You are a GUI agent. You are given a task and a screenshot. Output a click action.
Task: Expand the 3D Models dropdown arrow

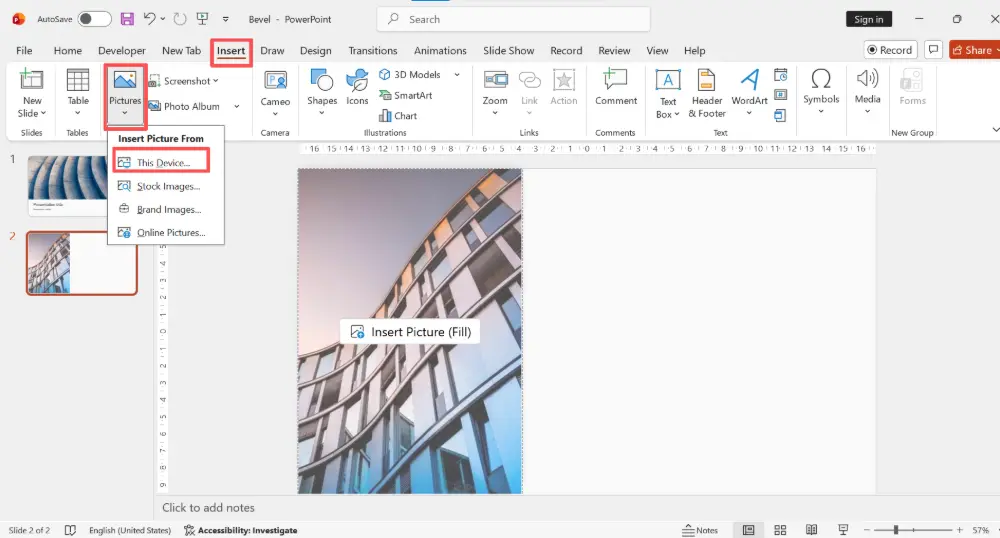(457, 75)
